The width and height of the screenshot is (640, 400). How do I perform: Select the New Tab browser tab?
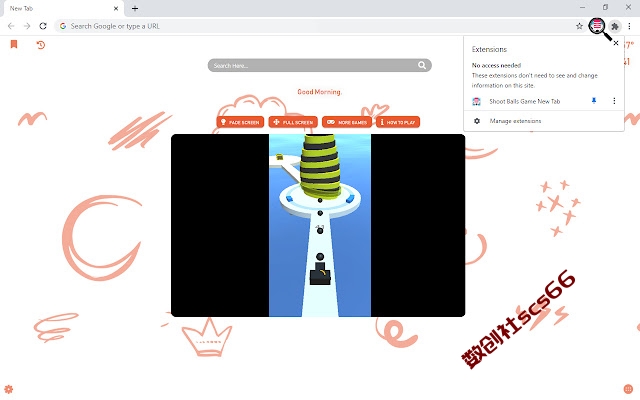coord(63,8)
